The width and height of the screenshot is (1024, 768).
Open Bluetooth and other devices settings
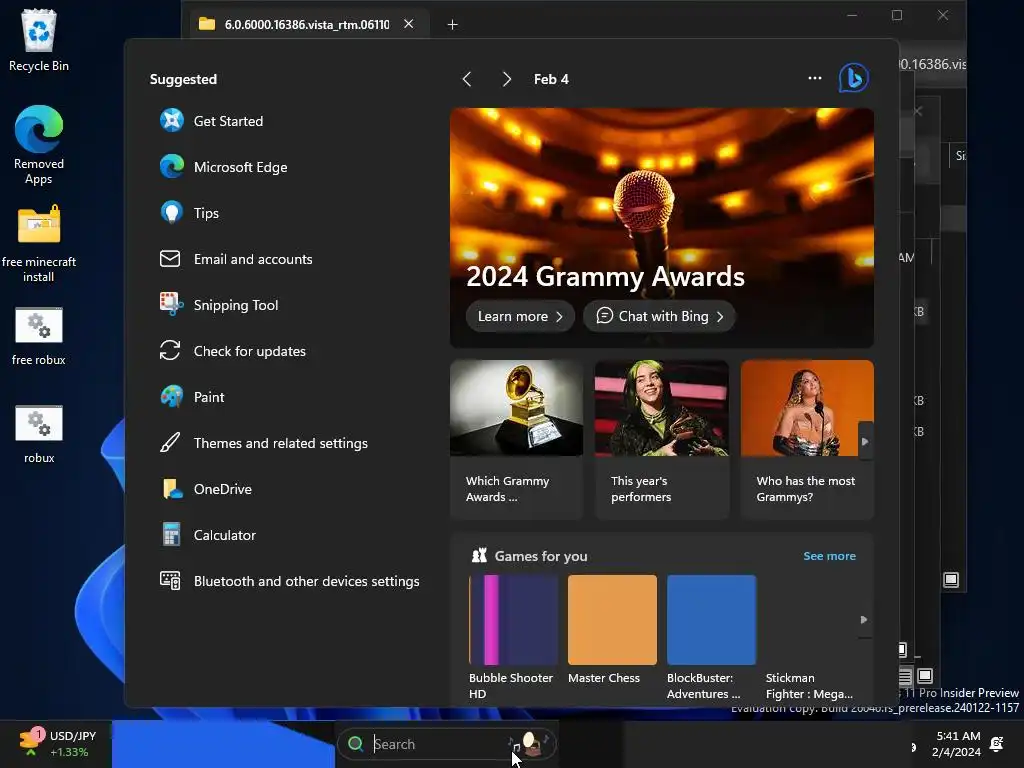click(x=290, y=581)
